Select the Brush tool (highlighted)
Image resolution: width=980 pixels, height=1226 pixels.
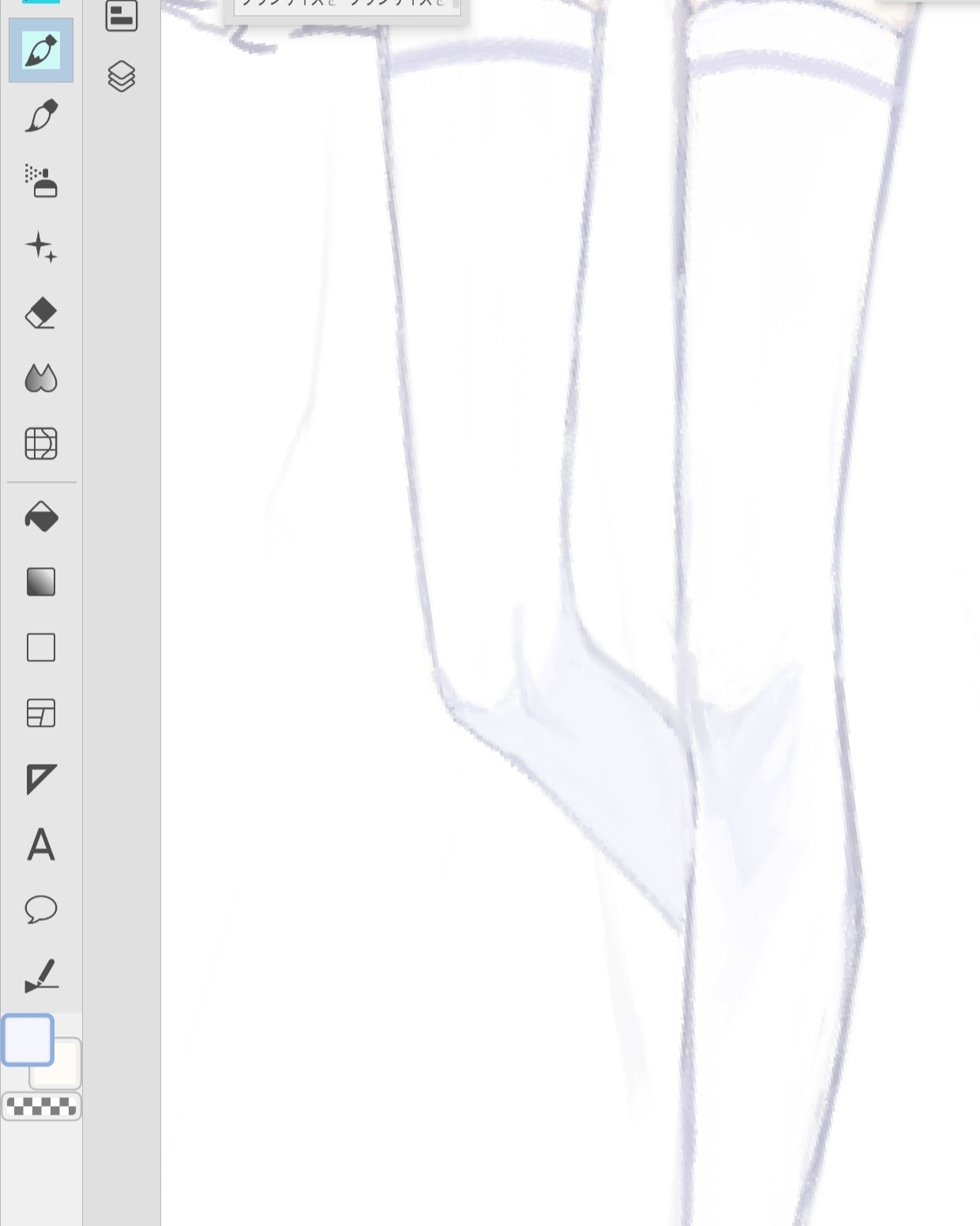(41, 51)
